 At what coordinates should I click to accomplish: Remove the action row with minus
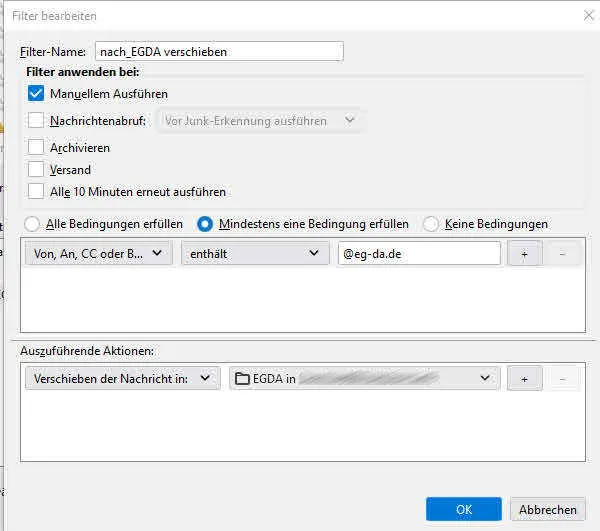[562, 379]
